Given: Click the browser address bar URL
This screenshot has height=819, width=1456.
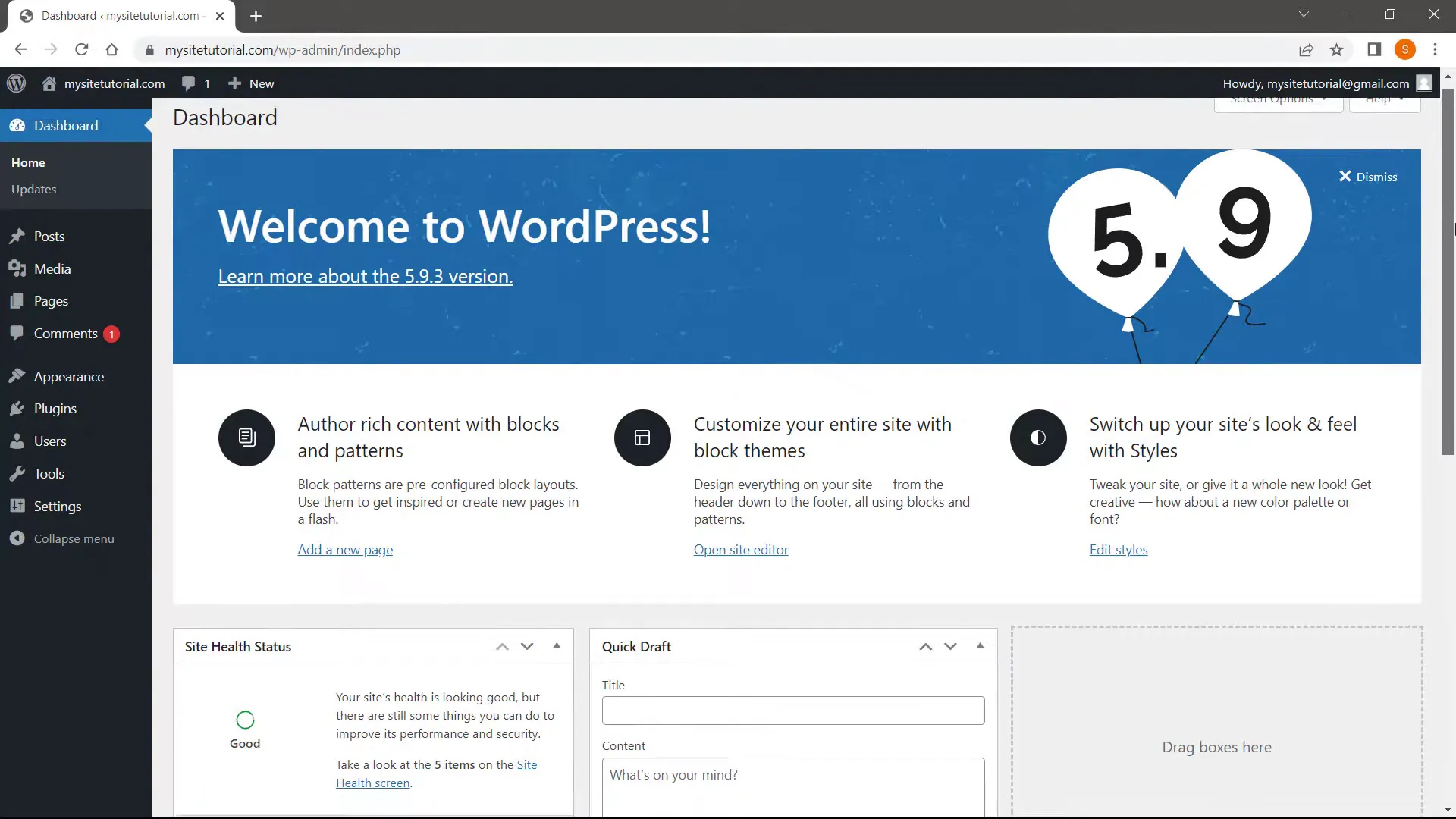Looking at the screenshot, I should coord(283,50).
